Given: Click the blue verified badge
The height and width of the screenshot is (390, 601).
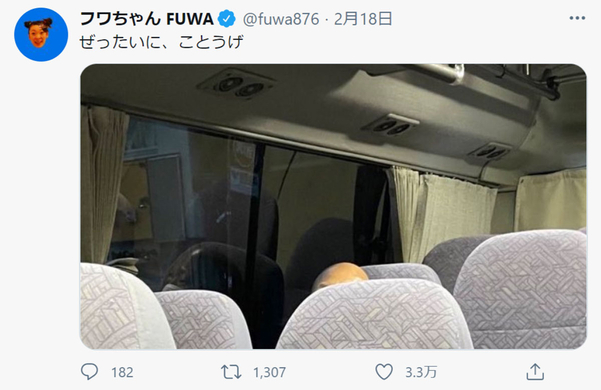Looking at the screenshot, I should click(227, 19).
